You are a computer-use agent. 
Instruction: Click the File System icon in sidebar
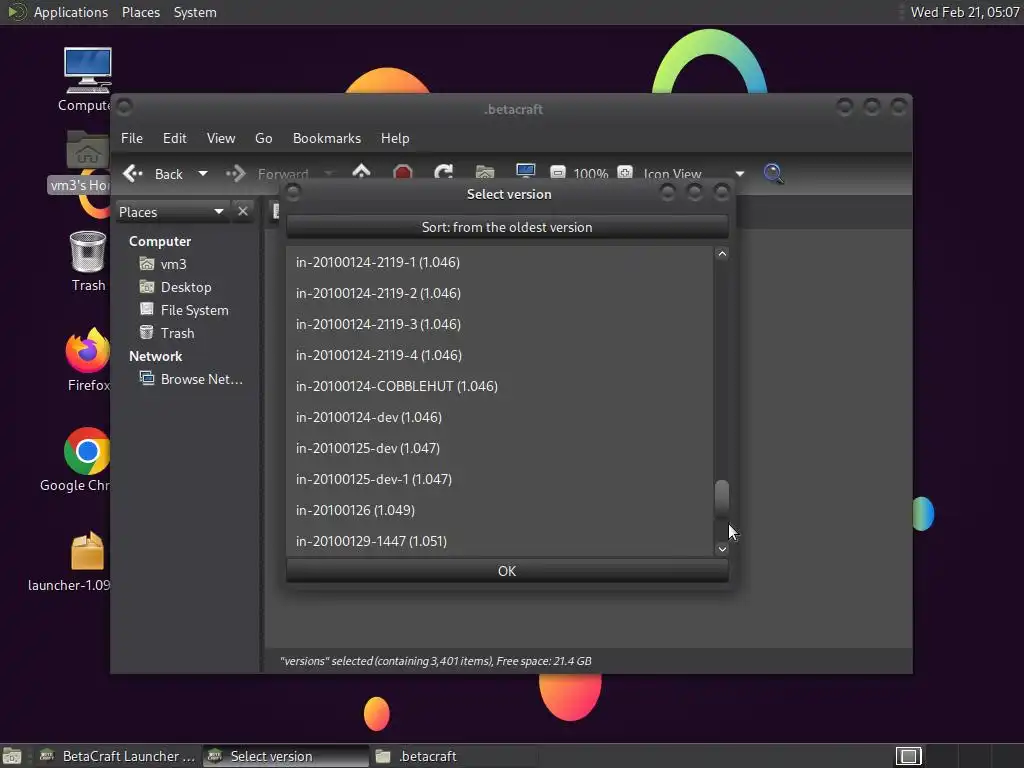tap(147, 310)
